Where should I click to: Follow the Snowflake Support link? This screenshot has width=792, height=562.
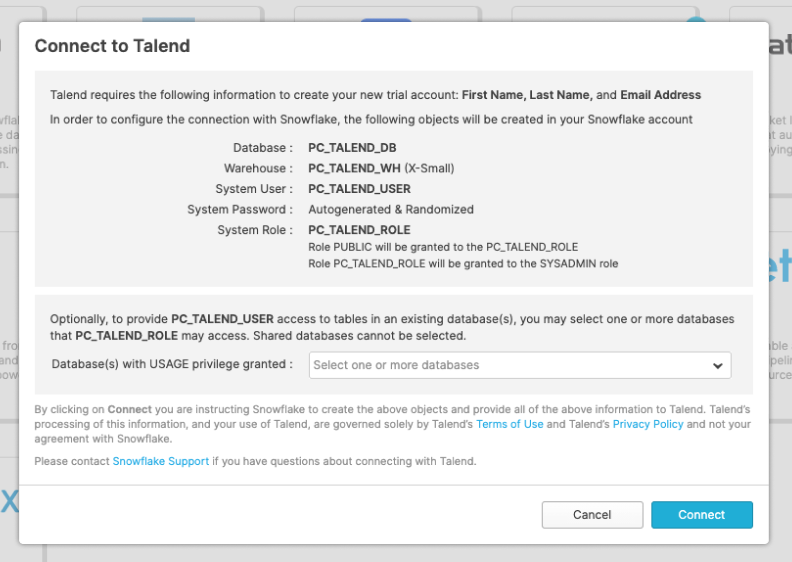[161, 461]
